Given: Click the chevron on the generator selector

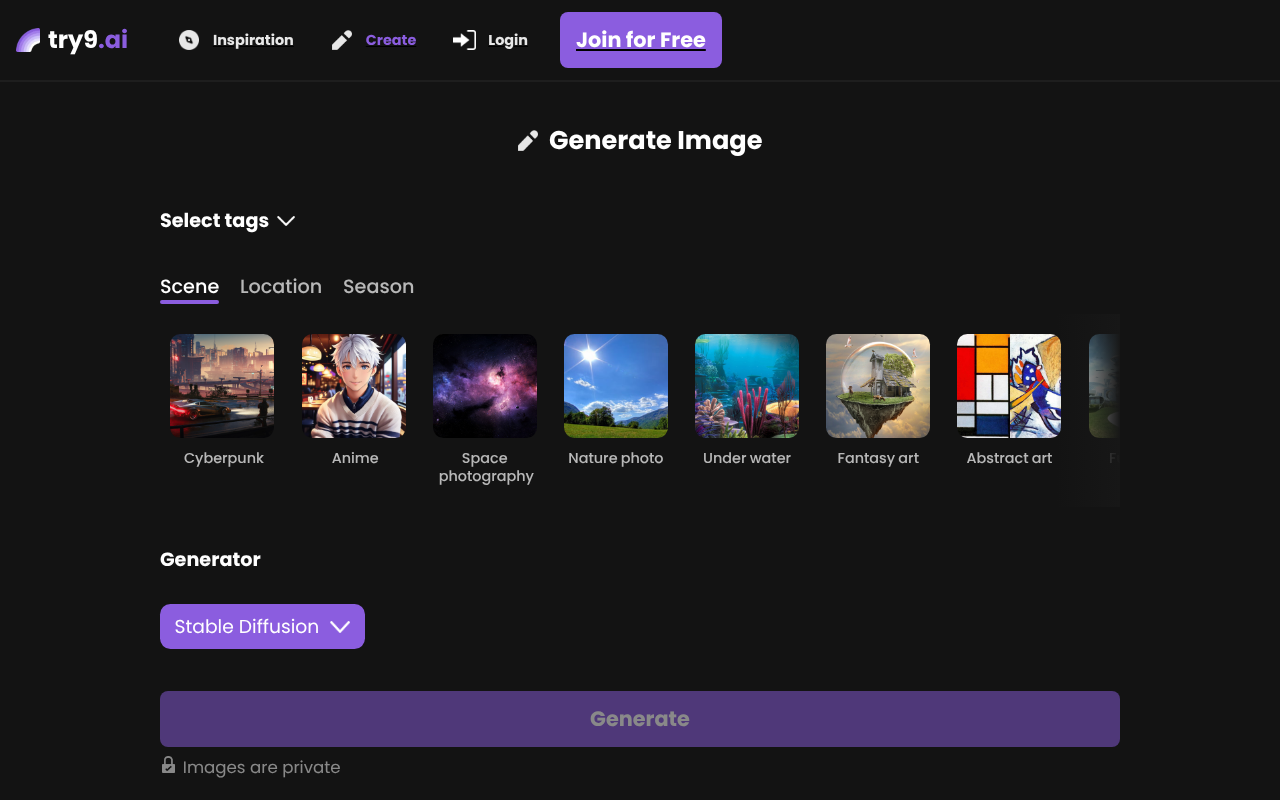Looking at the screenshot, I should tap(340, 627).
